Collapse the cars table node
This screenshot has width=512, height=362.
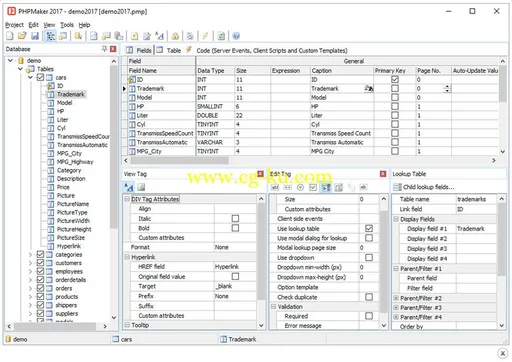[30, 77]
